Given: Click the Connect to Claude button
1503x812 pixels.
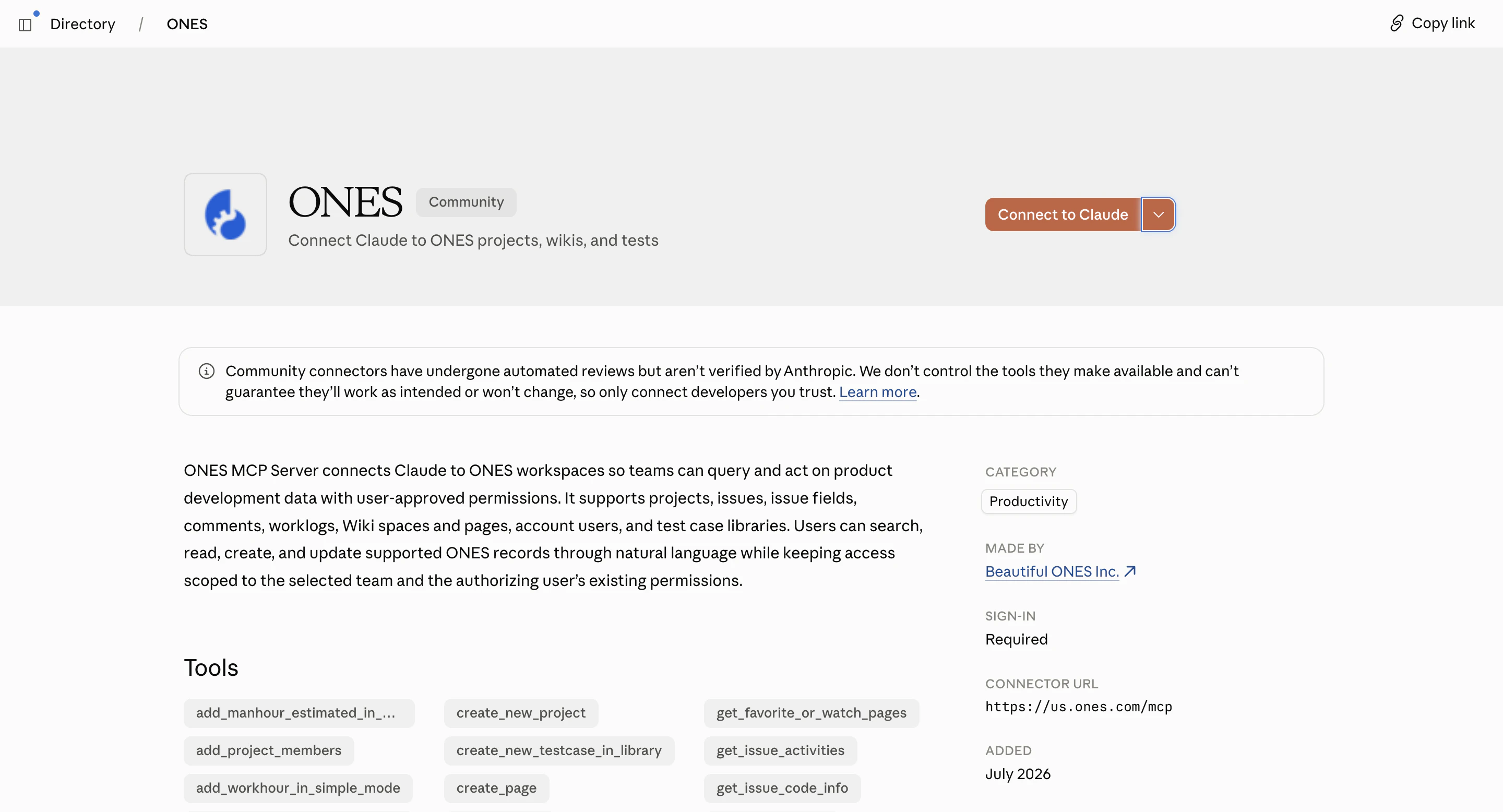Looking at the screenshot, I should coord(1063,214).
